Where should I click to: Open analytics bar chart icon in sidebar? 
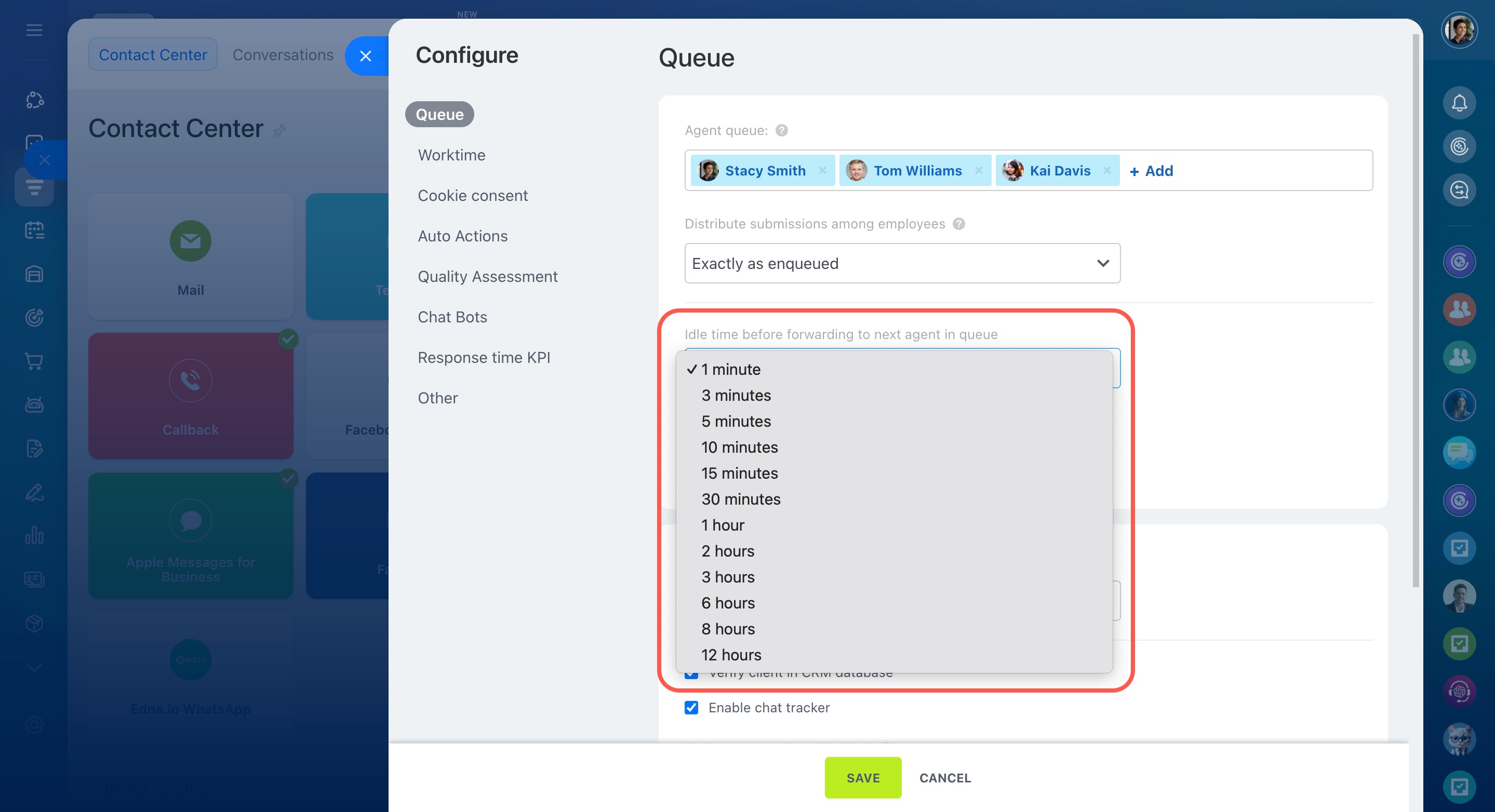34,535
